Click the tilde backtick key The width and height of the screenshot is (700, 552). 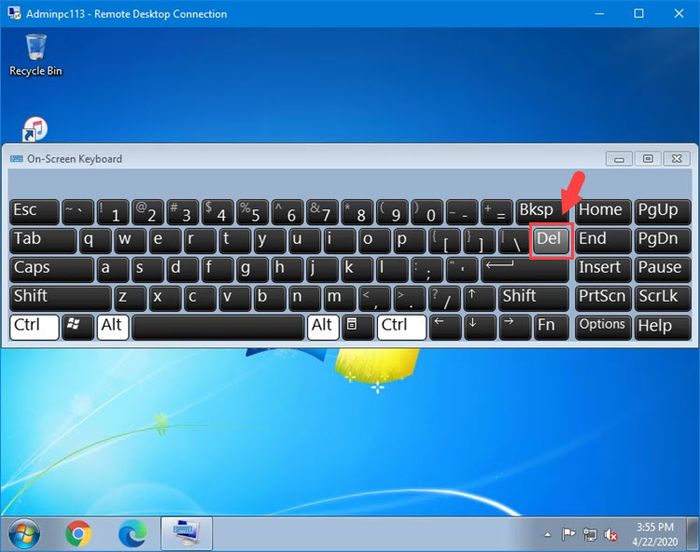[x=78, y=212]
